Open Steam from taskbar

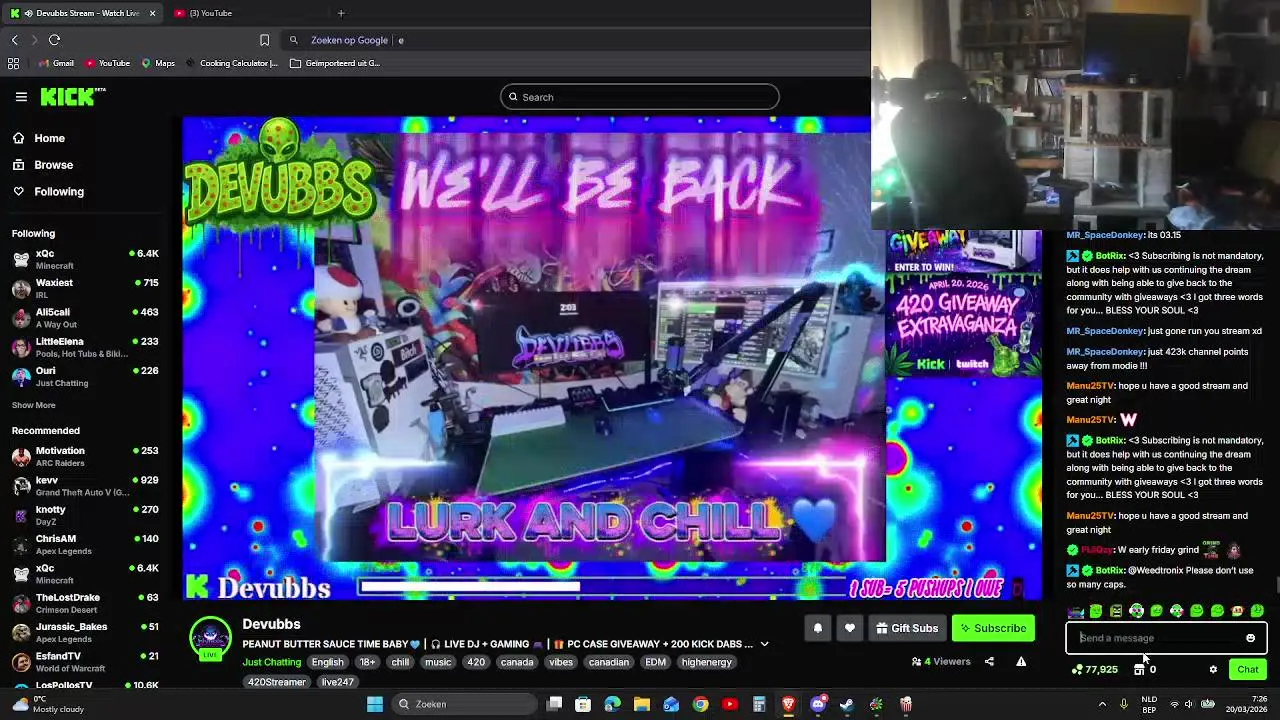(847, 704)
